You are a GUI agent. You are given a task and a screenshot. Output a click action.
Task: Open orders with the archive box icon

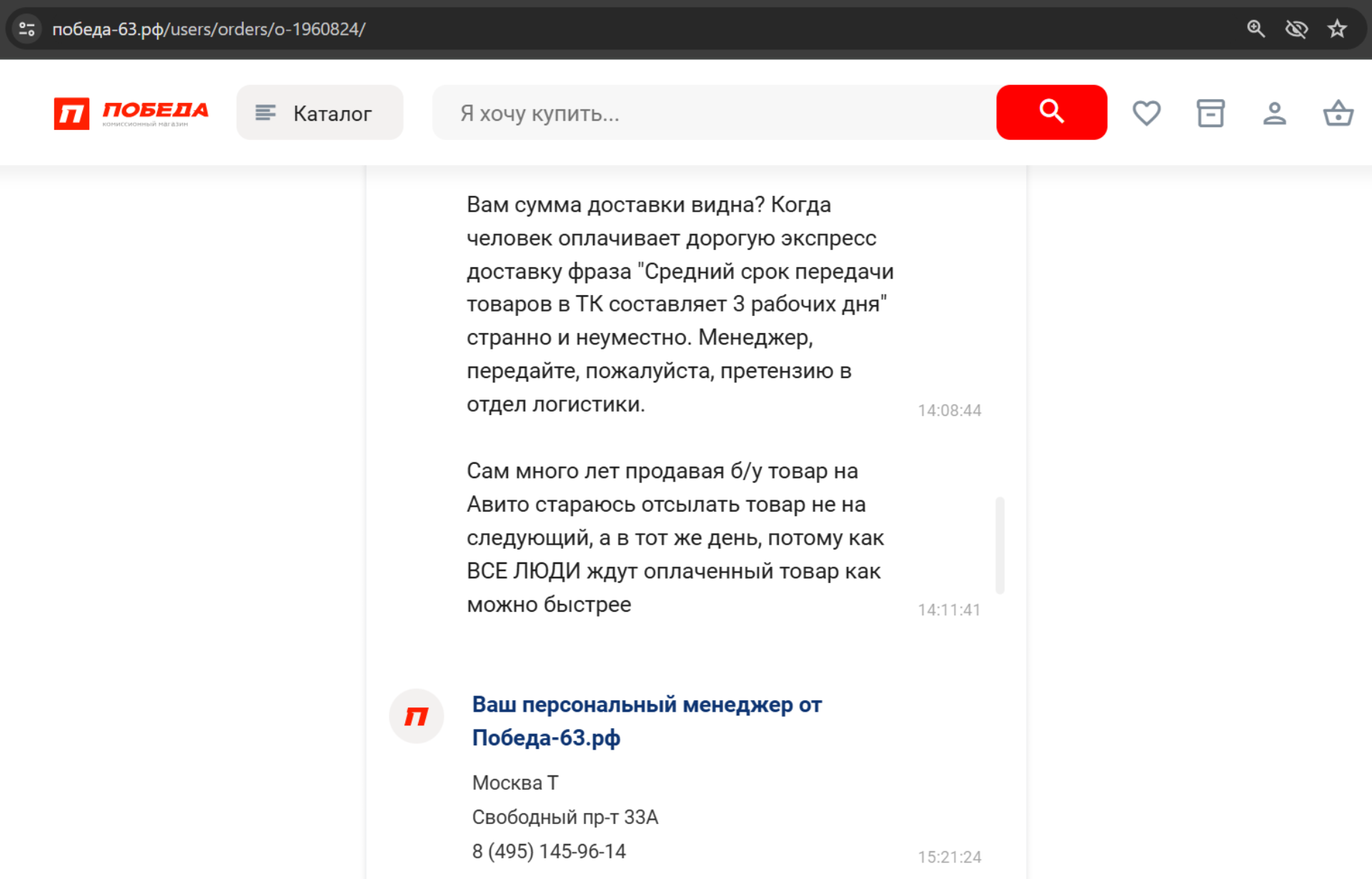[x=1211, y=113]
